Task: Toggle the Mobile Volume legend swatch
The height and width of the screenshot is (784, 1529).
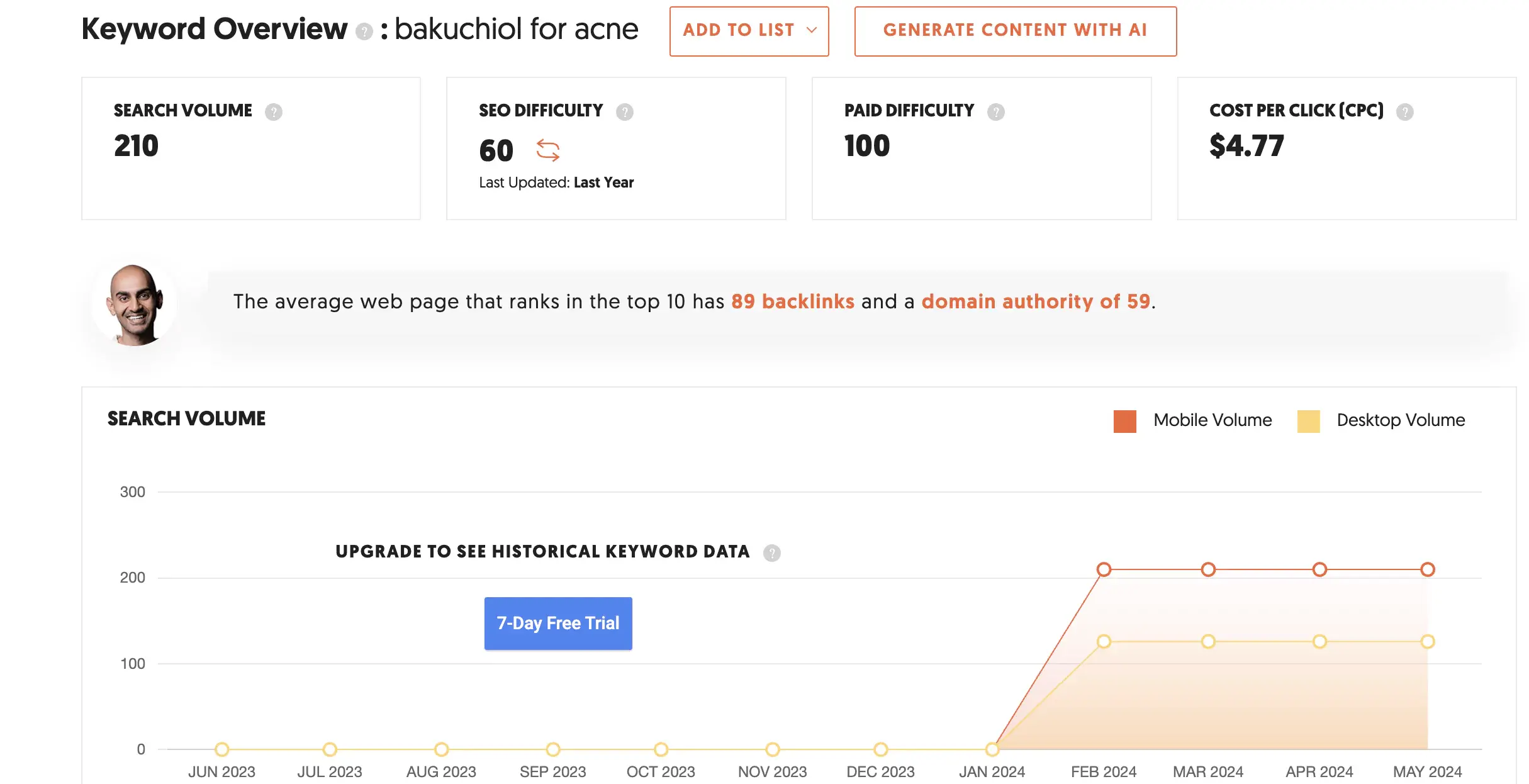Action: [1124, 421]
